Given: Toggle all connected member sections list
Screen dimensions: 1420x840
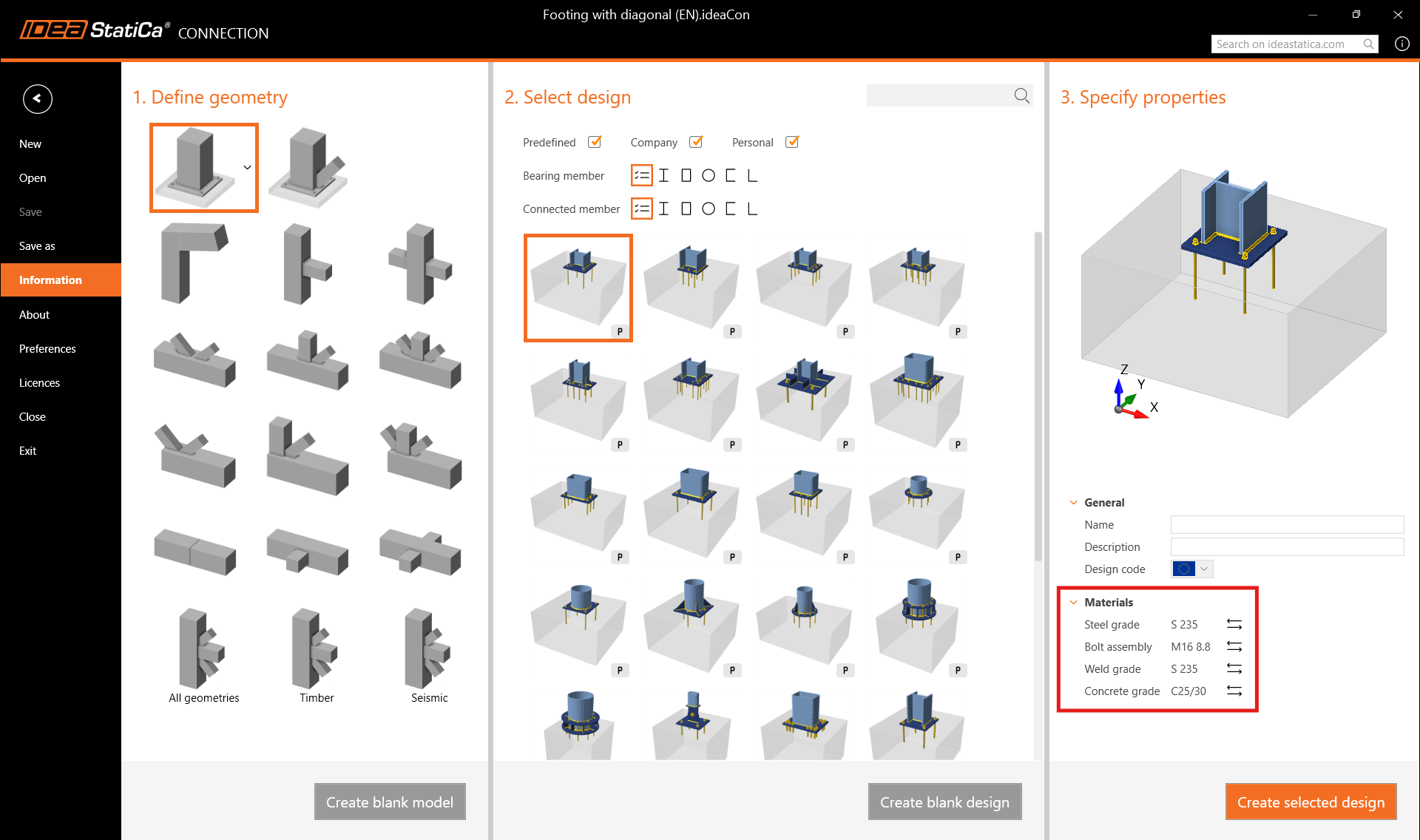Looking at the screenshot, I should pos(642,209).
